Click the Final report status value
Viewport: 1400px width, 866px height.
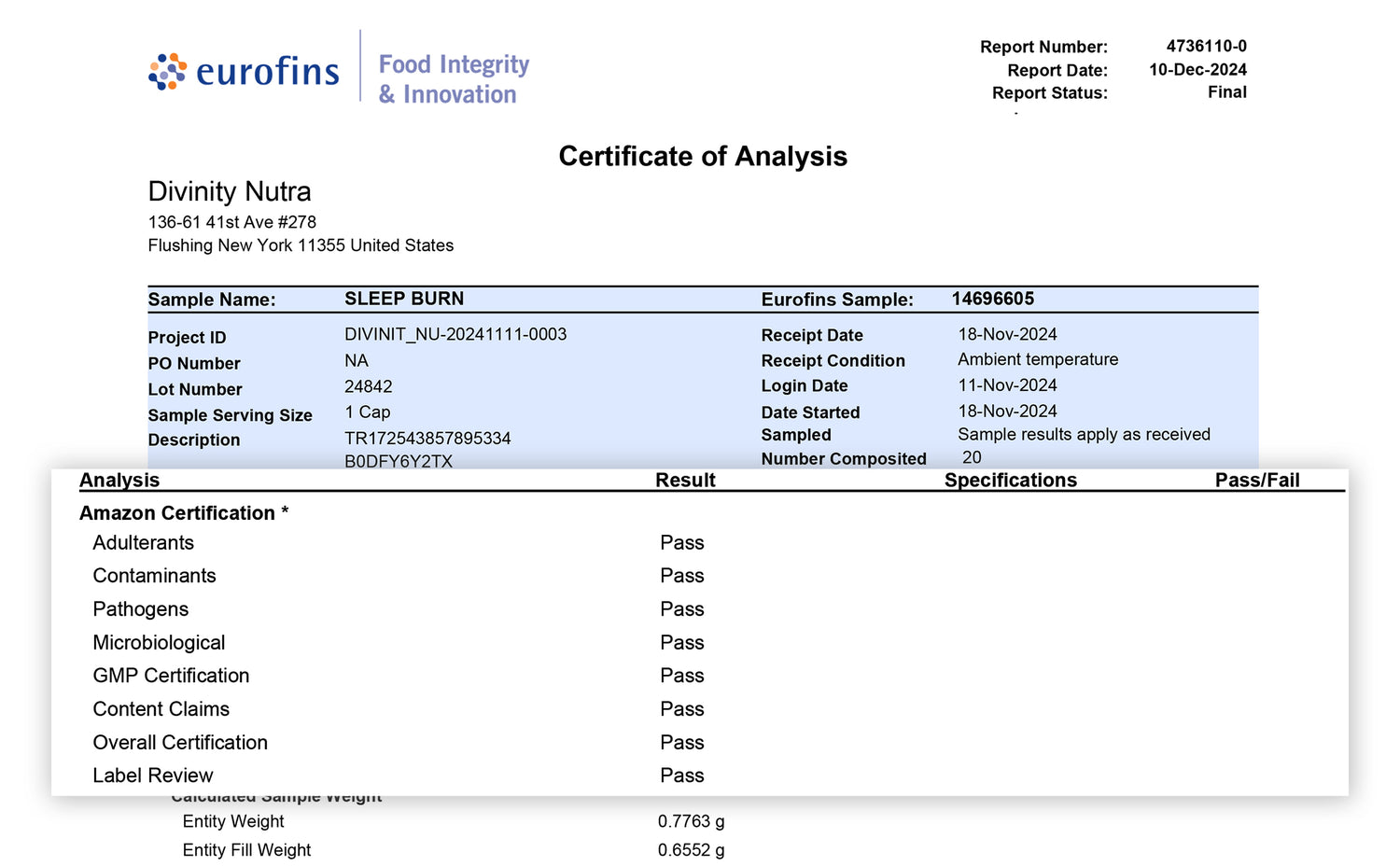1226,92
